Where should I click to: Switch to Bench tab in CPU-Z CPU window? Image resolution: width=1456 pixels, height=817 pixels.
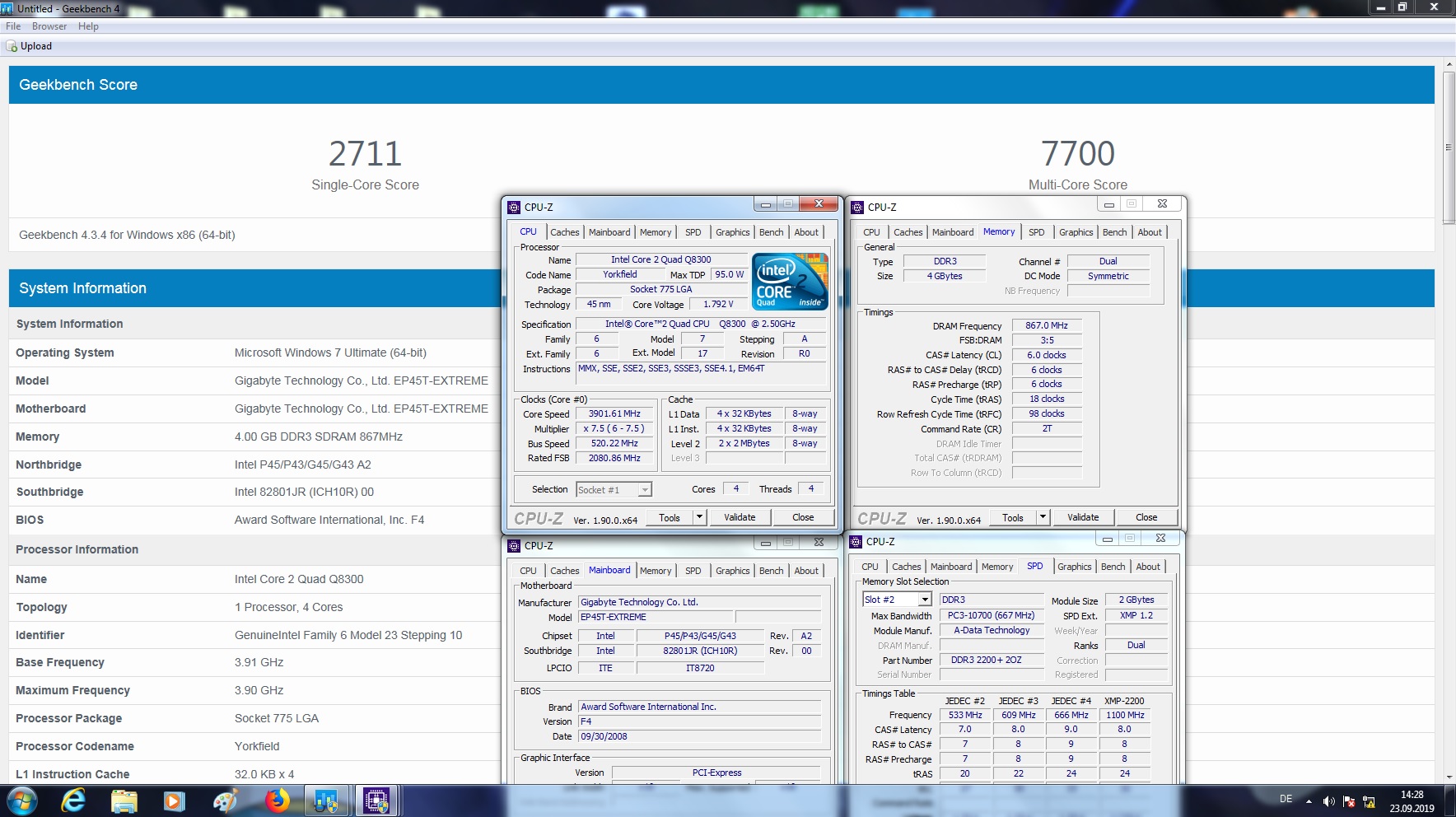(772, 232)
